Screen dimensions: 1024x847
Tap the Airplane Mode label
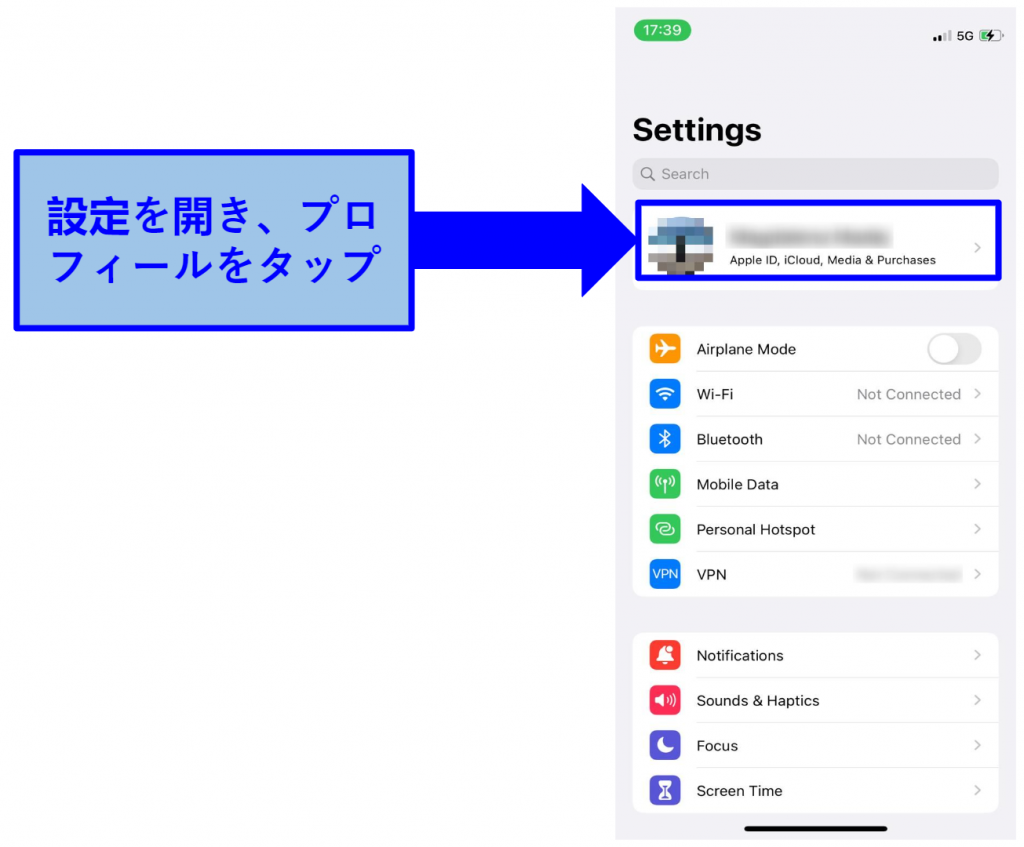(x=746, y=349)
